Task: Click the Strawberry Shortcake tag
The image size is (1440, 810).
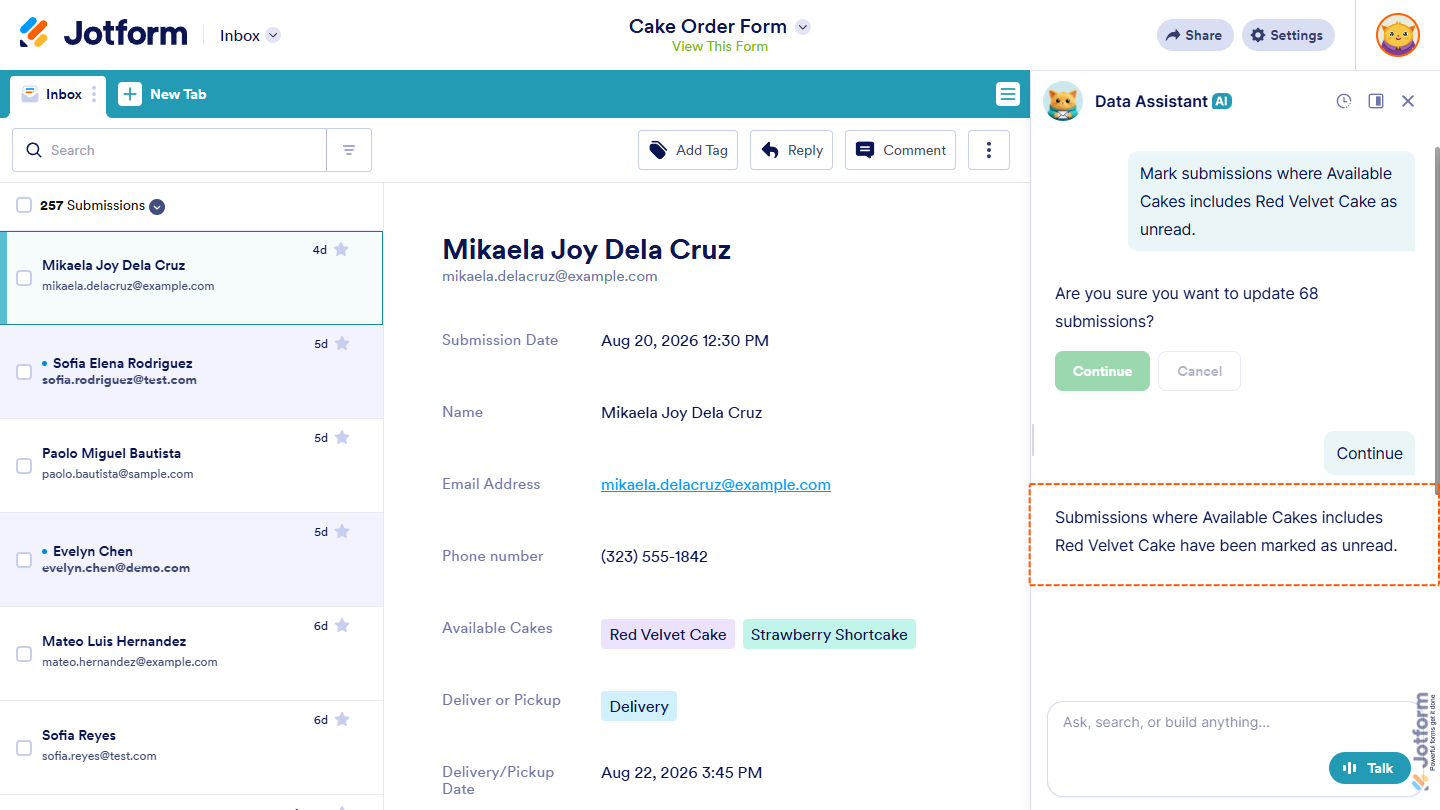Action: coord(829,634)
